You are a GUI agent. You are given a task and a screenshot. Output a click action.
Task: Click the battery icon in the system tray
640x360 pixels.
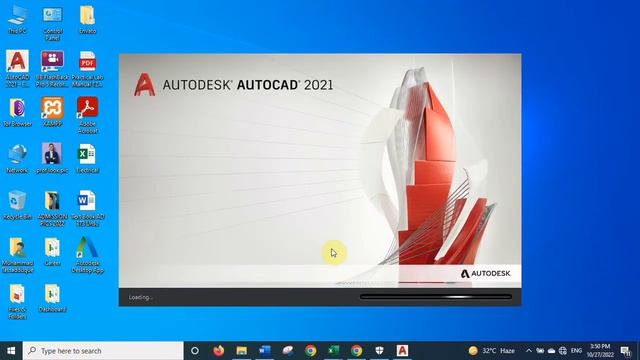(540, 351)
